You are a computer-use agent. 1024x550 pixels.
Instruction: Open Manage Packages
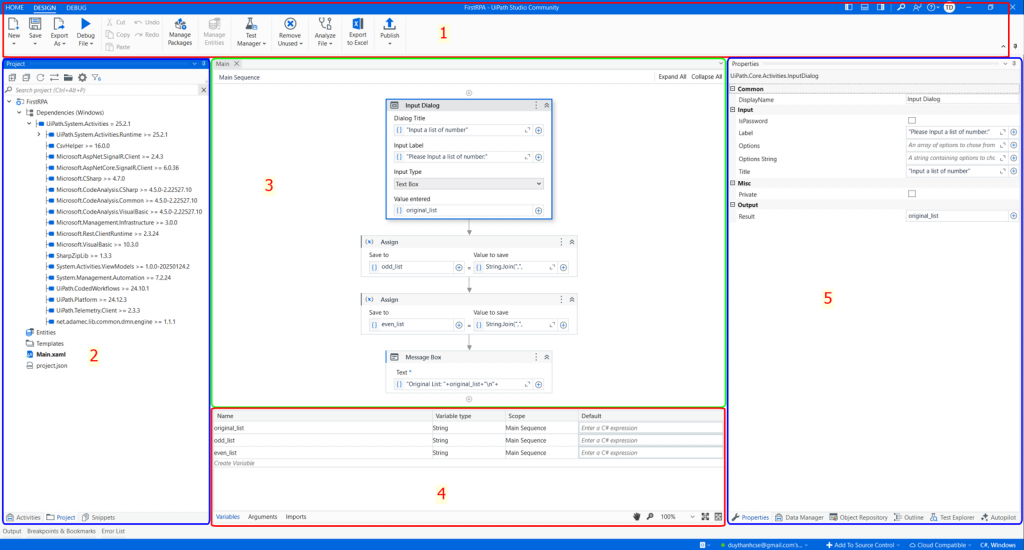(180, 31)
